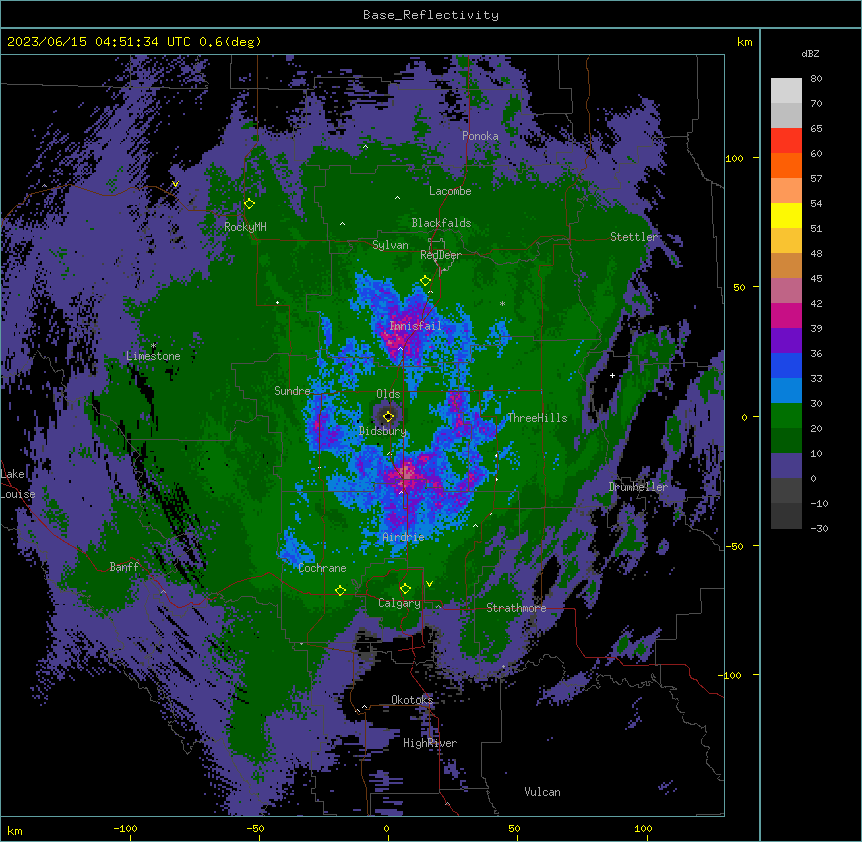Click the yellow V marker northwest of RockyMH
862x842 pixels.
175,184
